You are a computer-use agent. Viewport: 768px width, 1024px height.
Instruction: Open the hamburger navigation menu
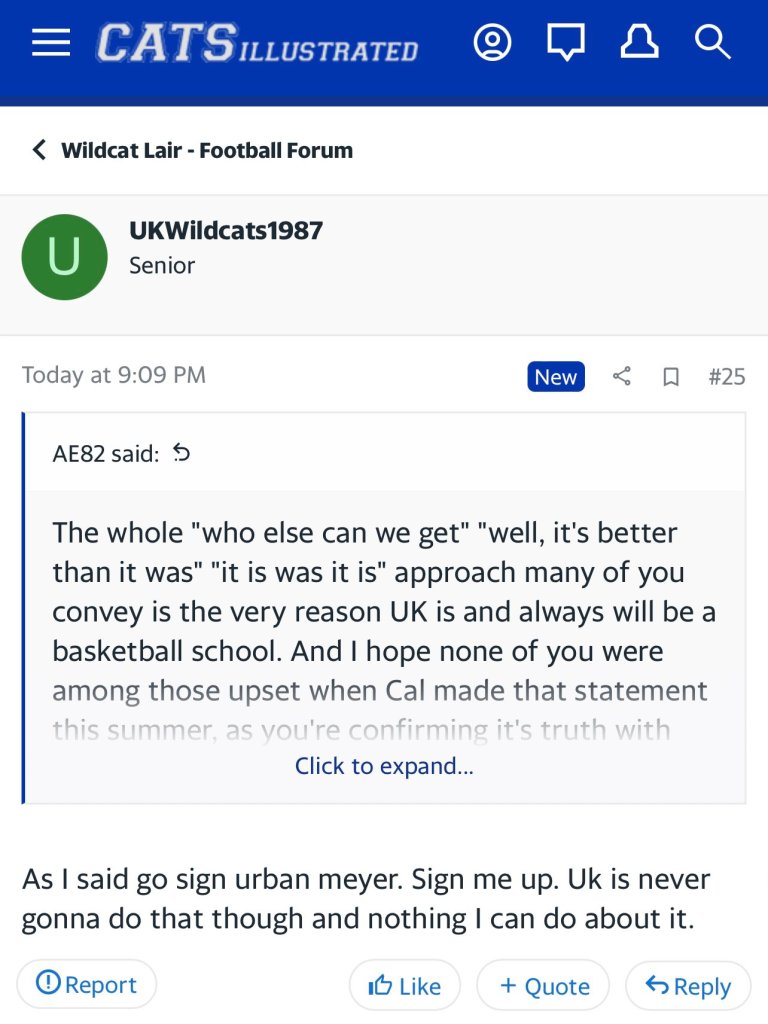51,43
